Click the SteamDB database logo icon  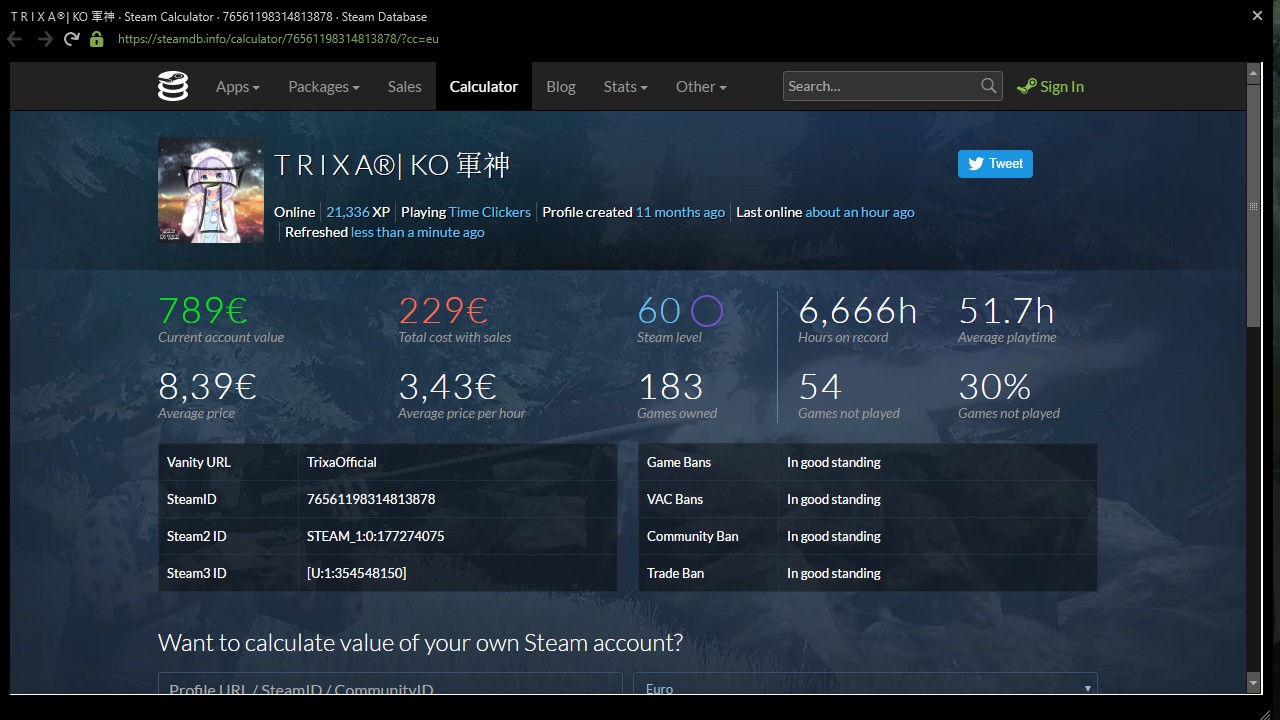pos(172,86)
